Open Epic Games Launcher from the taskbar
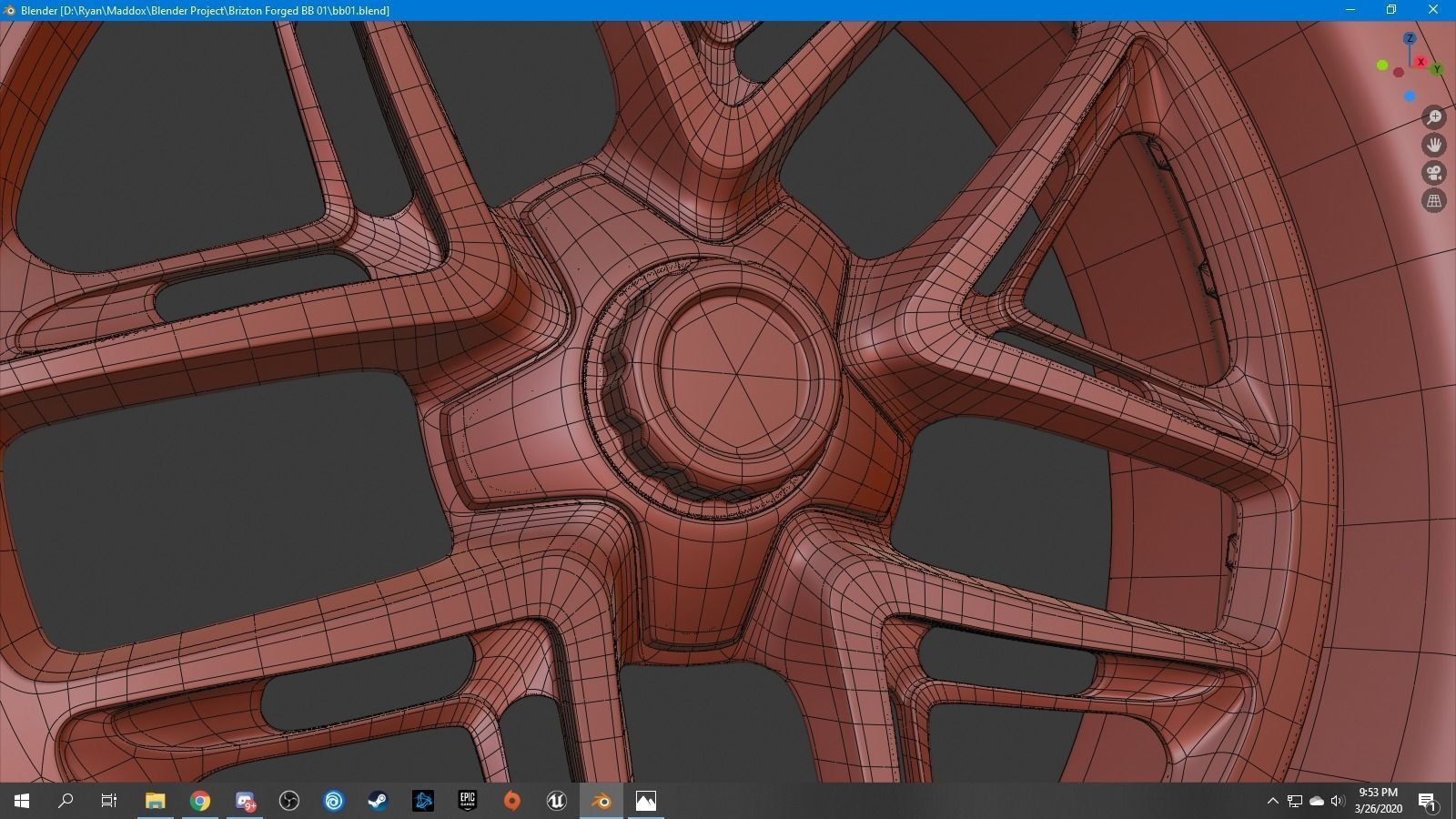This screenshot has width=1456, height=819. [468, 801]
